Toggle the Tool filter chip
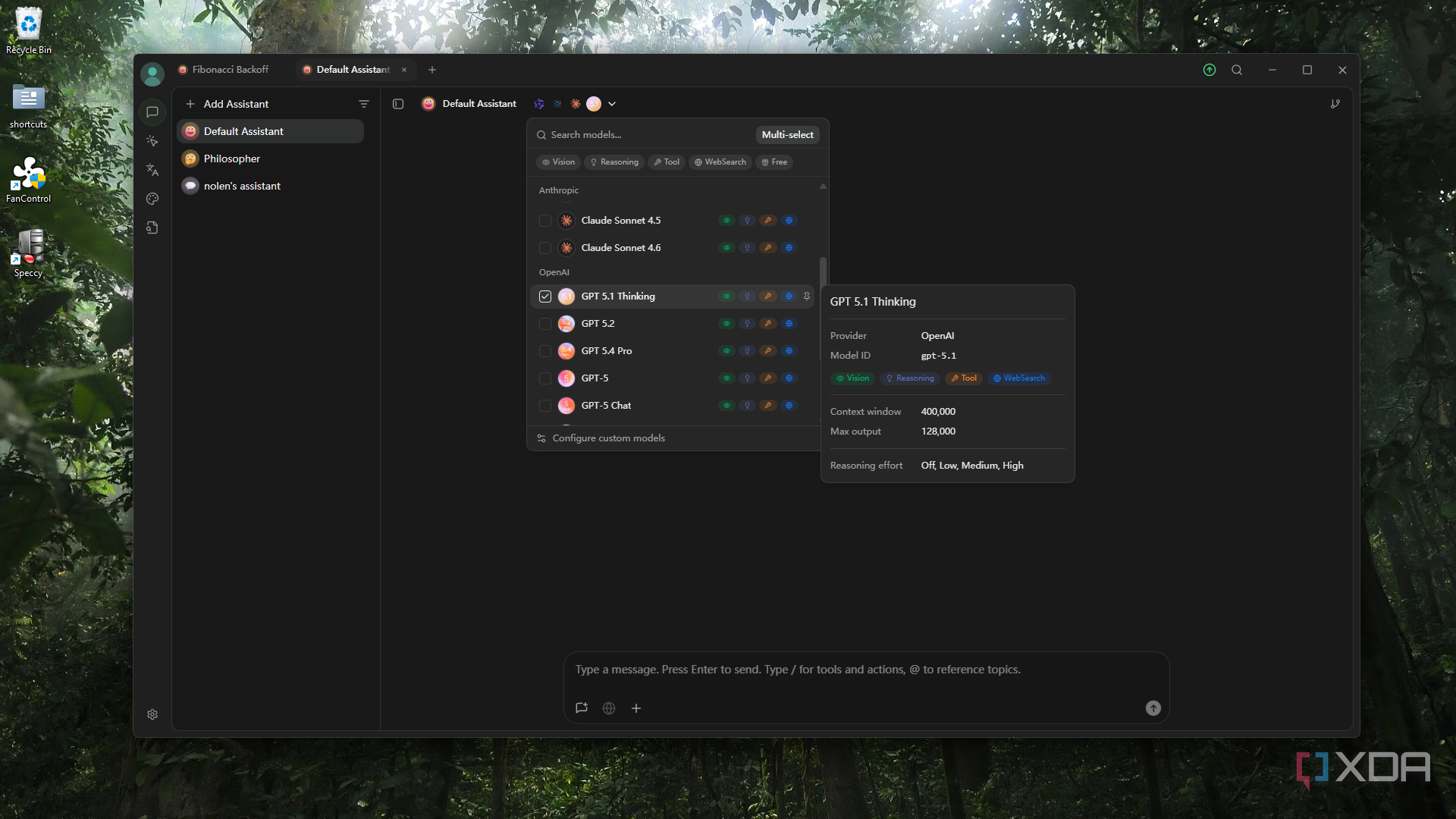The width and height of the screenshot is (1456, 819). click(667, 162)
